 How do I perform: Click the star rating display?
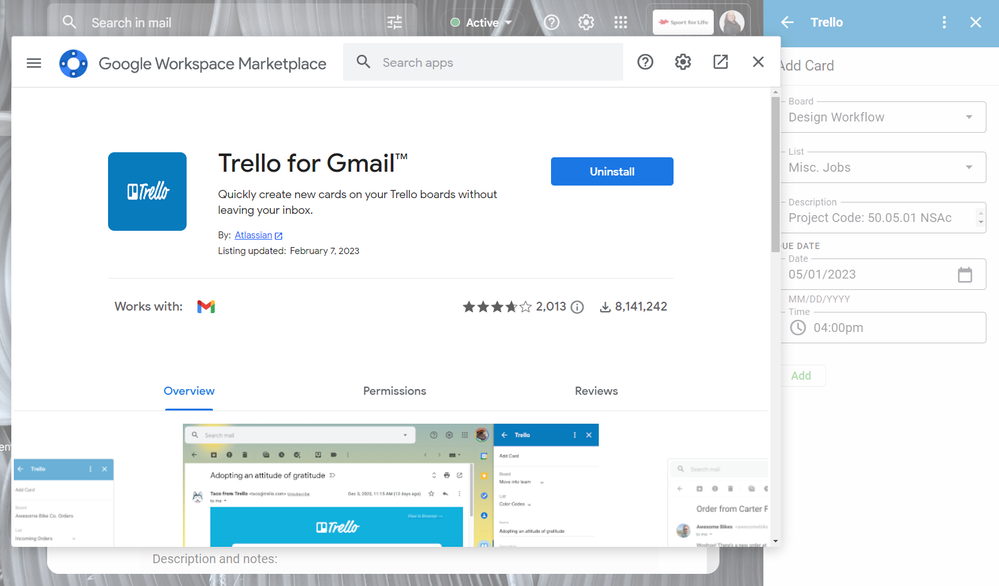tap(497, 307)
